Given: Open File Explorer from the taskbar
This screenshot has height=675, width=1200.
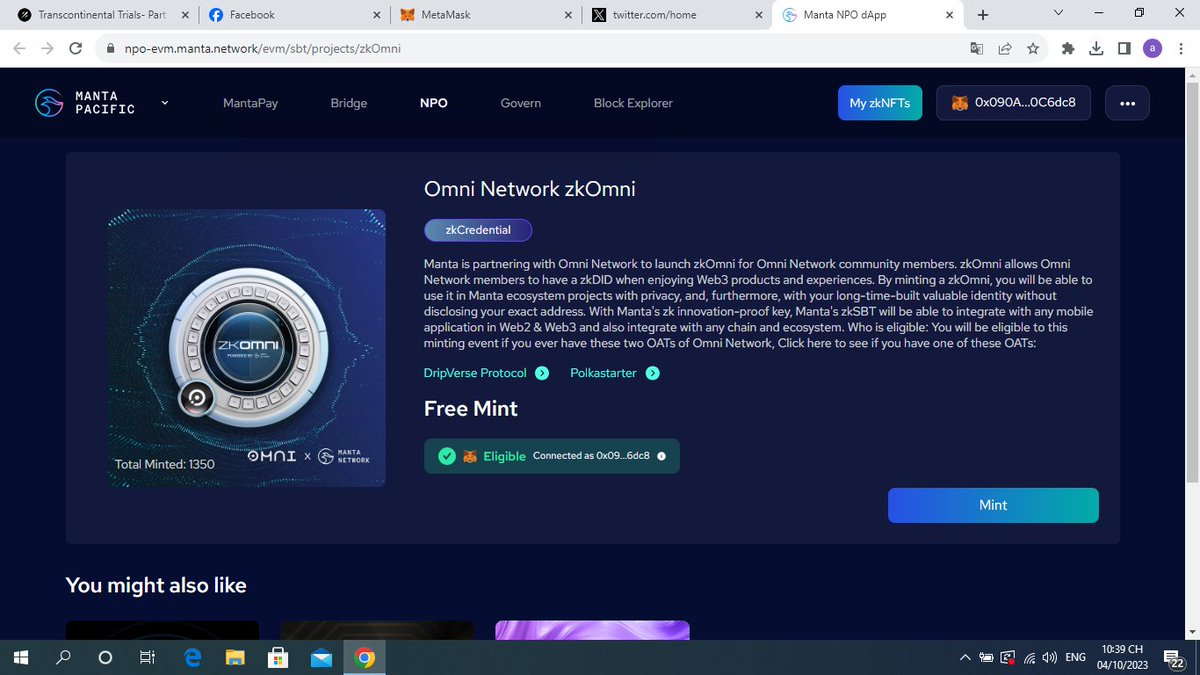Looking at the screenshot, I should [x=236, y=658].
